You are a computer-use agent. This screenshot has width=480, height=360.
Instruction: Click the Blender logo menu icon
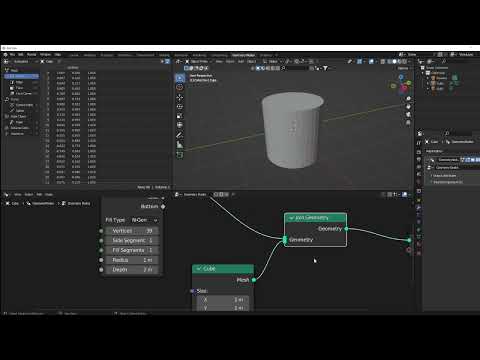coord(5,55)
